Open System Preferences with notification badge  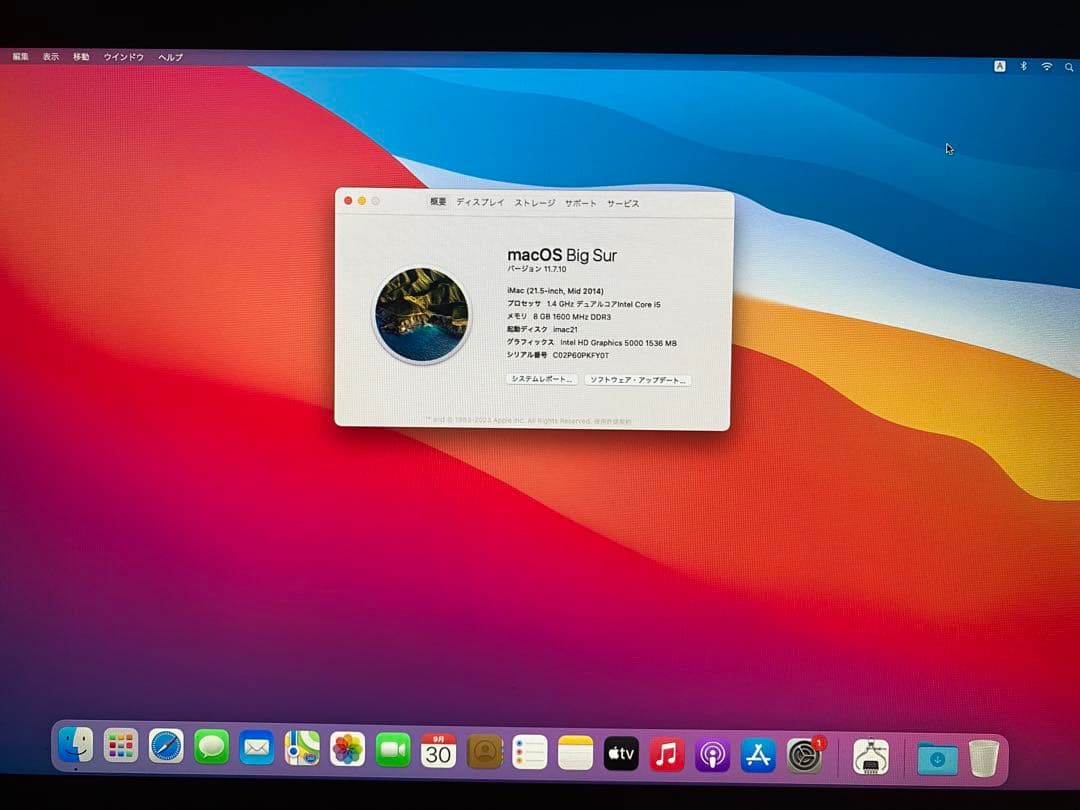tap(803, 752)
